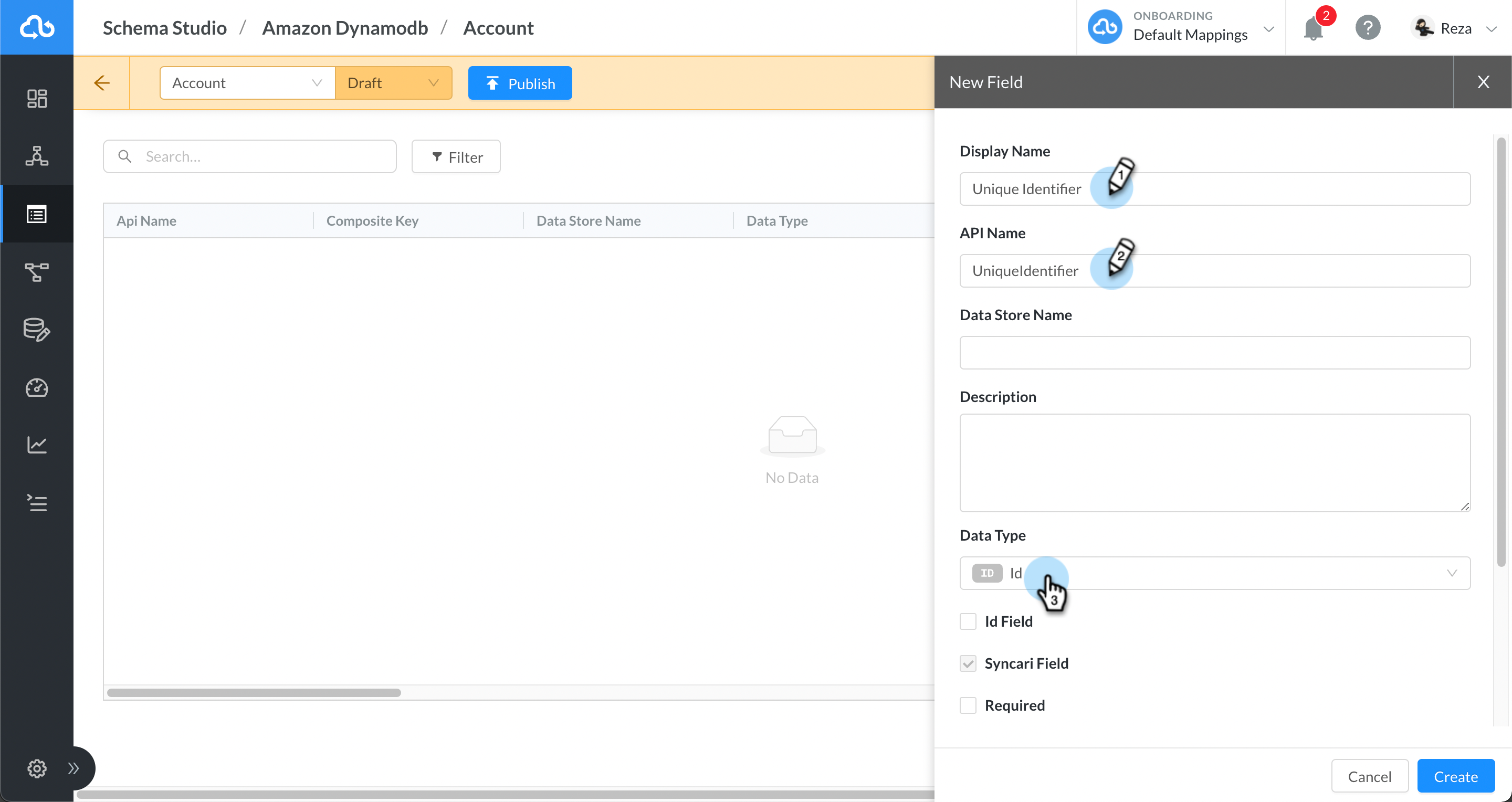Image resolution: width=1512 pixels, height=802 pixels.
Task: Click the back arrow in toolbar
Action: (101, 83)
